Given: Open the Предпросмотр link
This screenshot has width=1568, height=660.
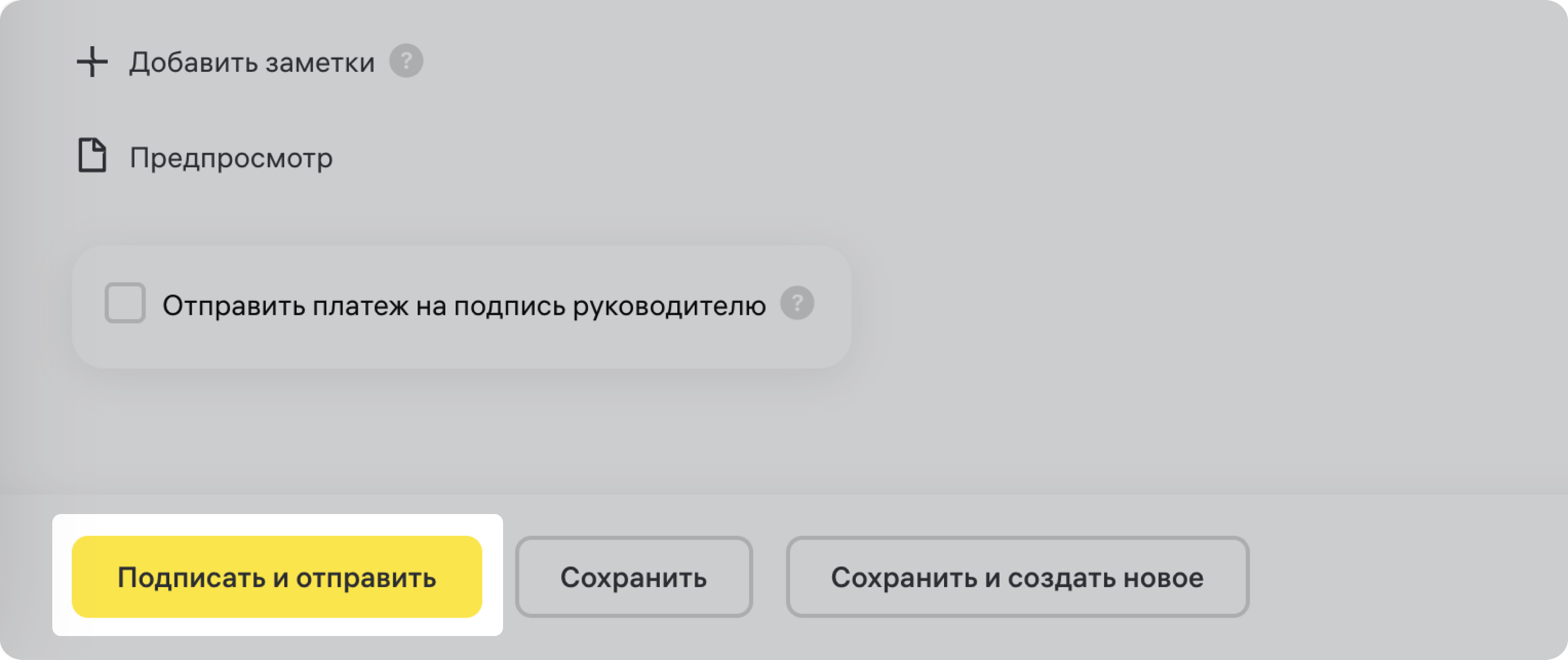Looking at the screenshot, I should [231, 158].
